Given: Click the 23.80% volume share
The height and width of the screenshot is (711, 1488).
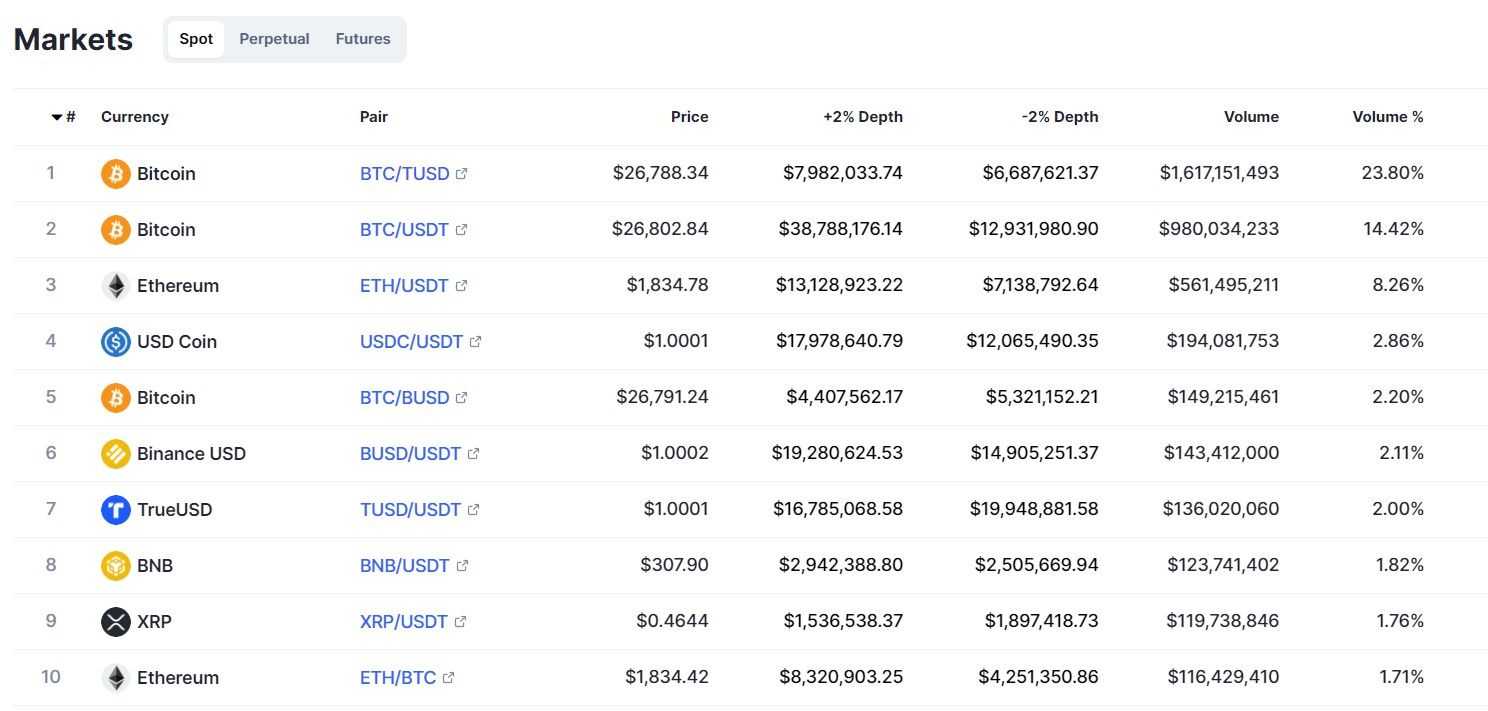Looking at the screenshot, I should tap(1393, 173).
